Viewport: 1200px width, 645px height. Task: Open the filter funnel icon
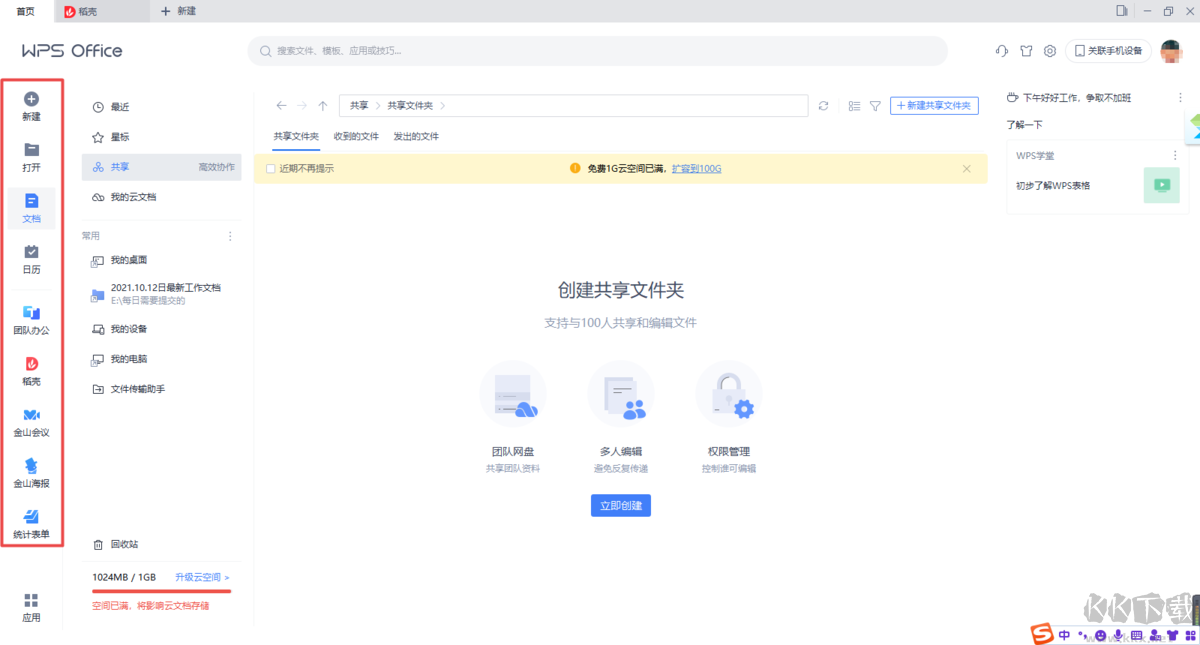(x=875, y=105)
